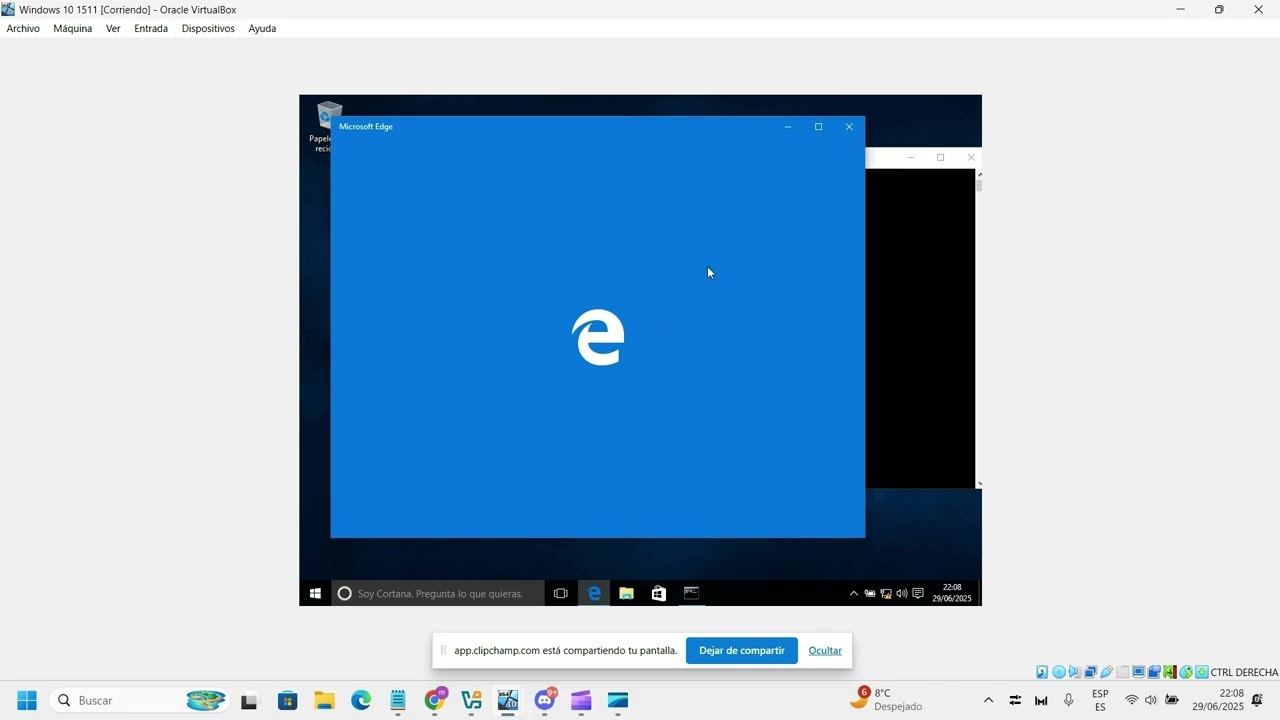Maximize the Microsoft Edge window
1280x720 pixels.
818,127
